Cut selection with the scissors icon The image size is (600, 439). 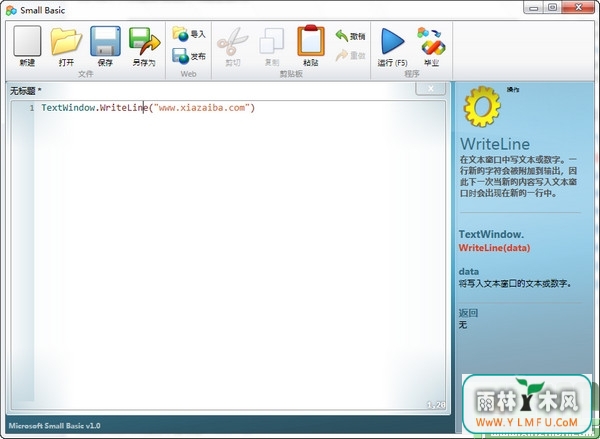click(x=233, y=46)
